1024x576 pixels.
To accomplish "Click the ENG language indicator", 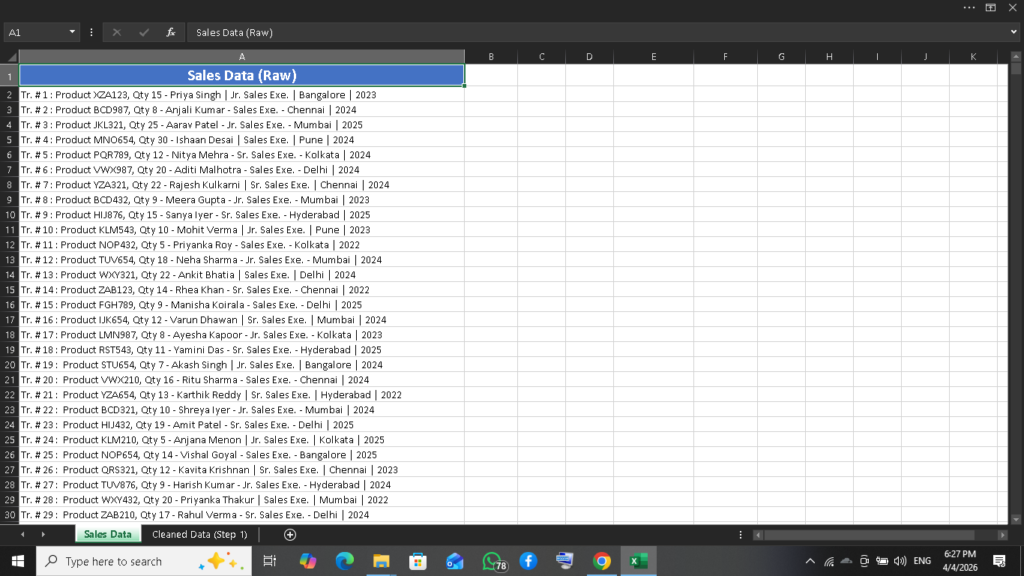I will click(x=922, y=561).
